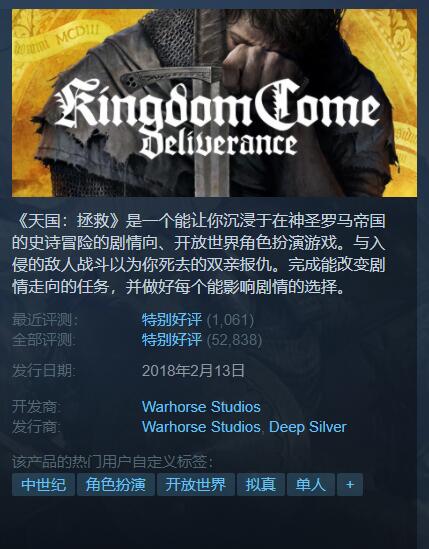Open publisher Deep Silver link

[x=308, y=427]
